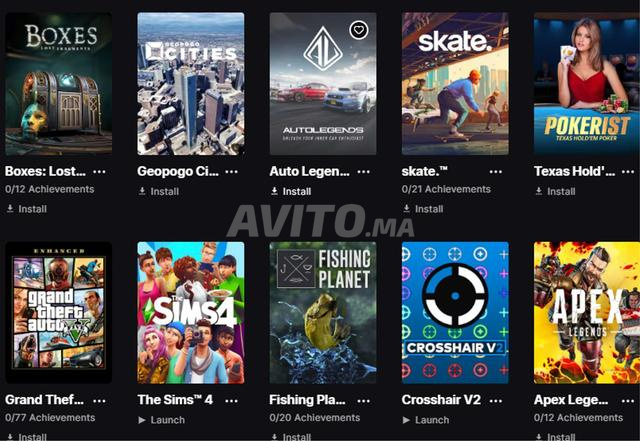Open the three-dot menu for skate.
The image size is (640, 441).
[x=496, y=172]
